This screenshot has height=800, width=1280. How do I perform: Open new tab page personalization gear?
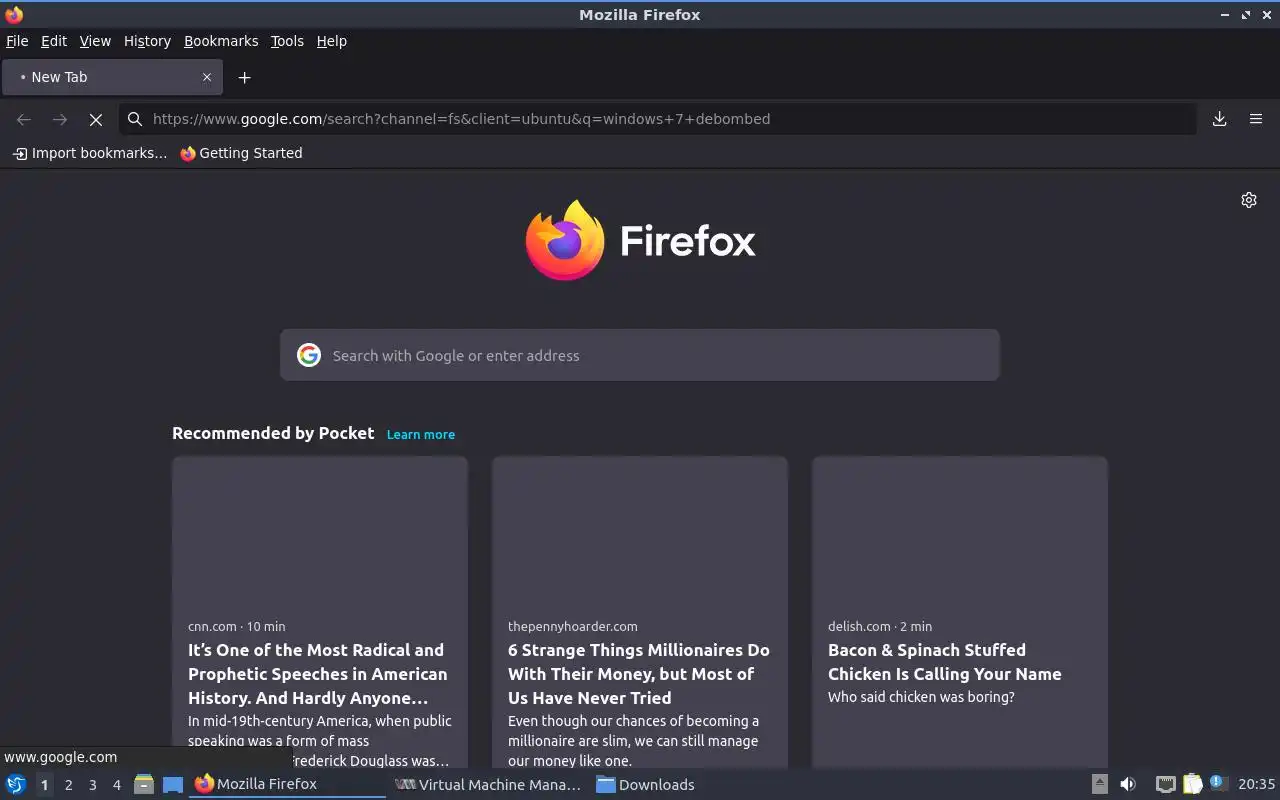1249,200
